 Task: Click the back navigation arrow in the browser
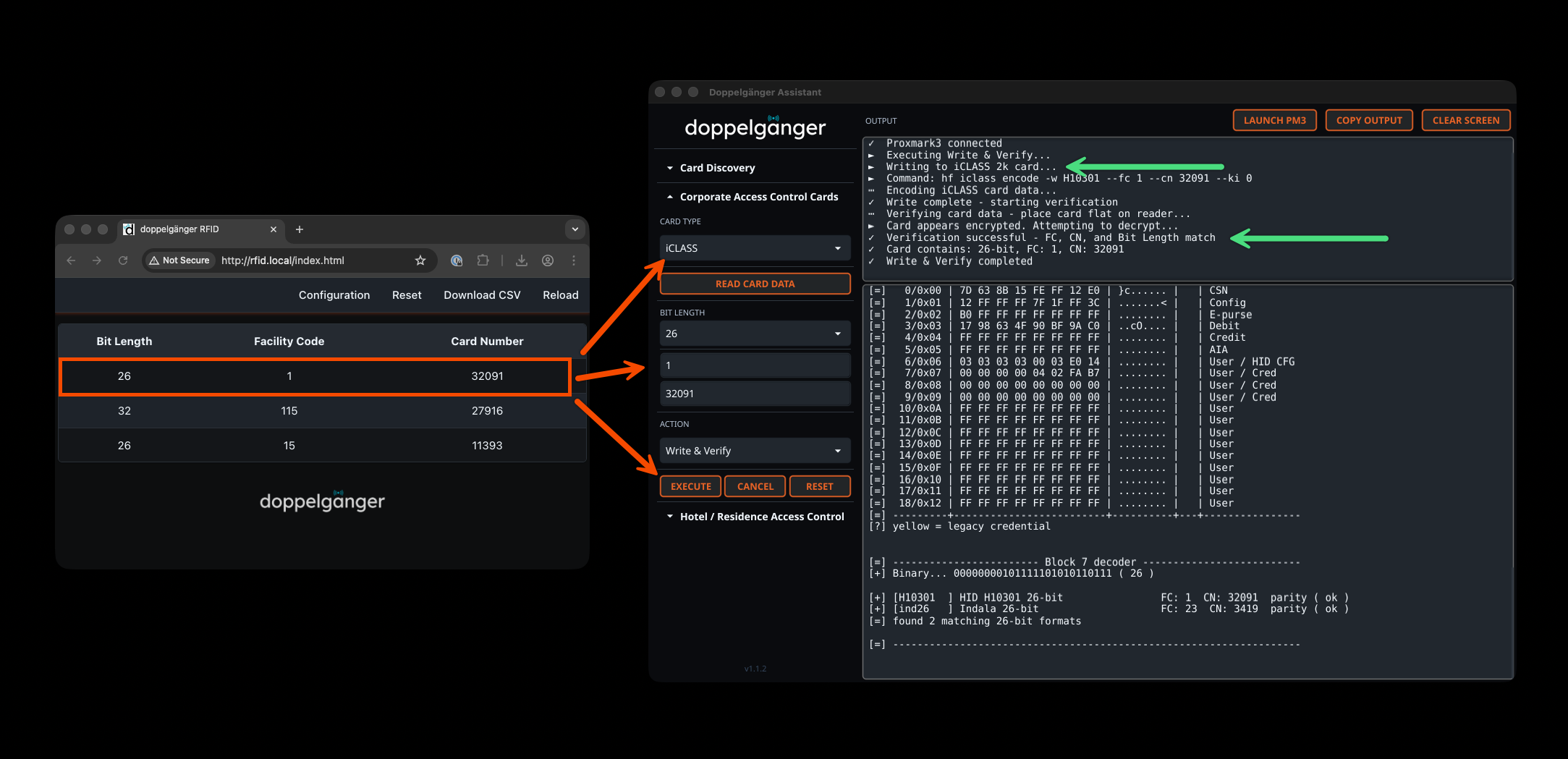(71, 260)
